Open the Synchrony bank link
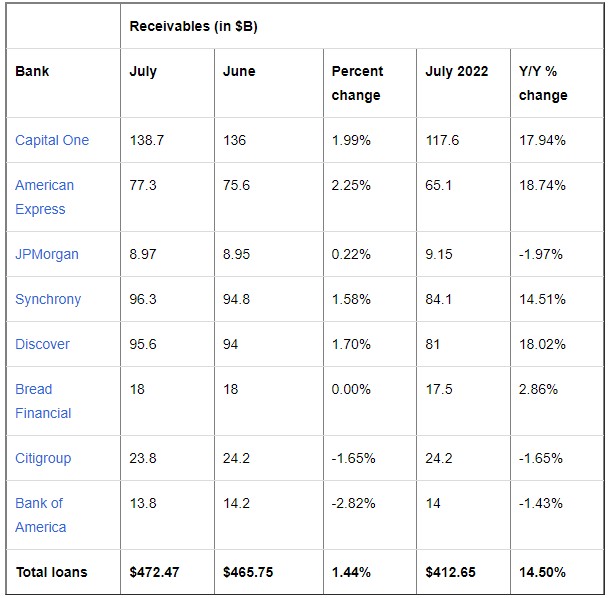The image size is (610, 598). (48, 299)
